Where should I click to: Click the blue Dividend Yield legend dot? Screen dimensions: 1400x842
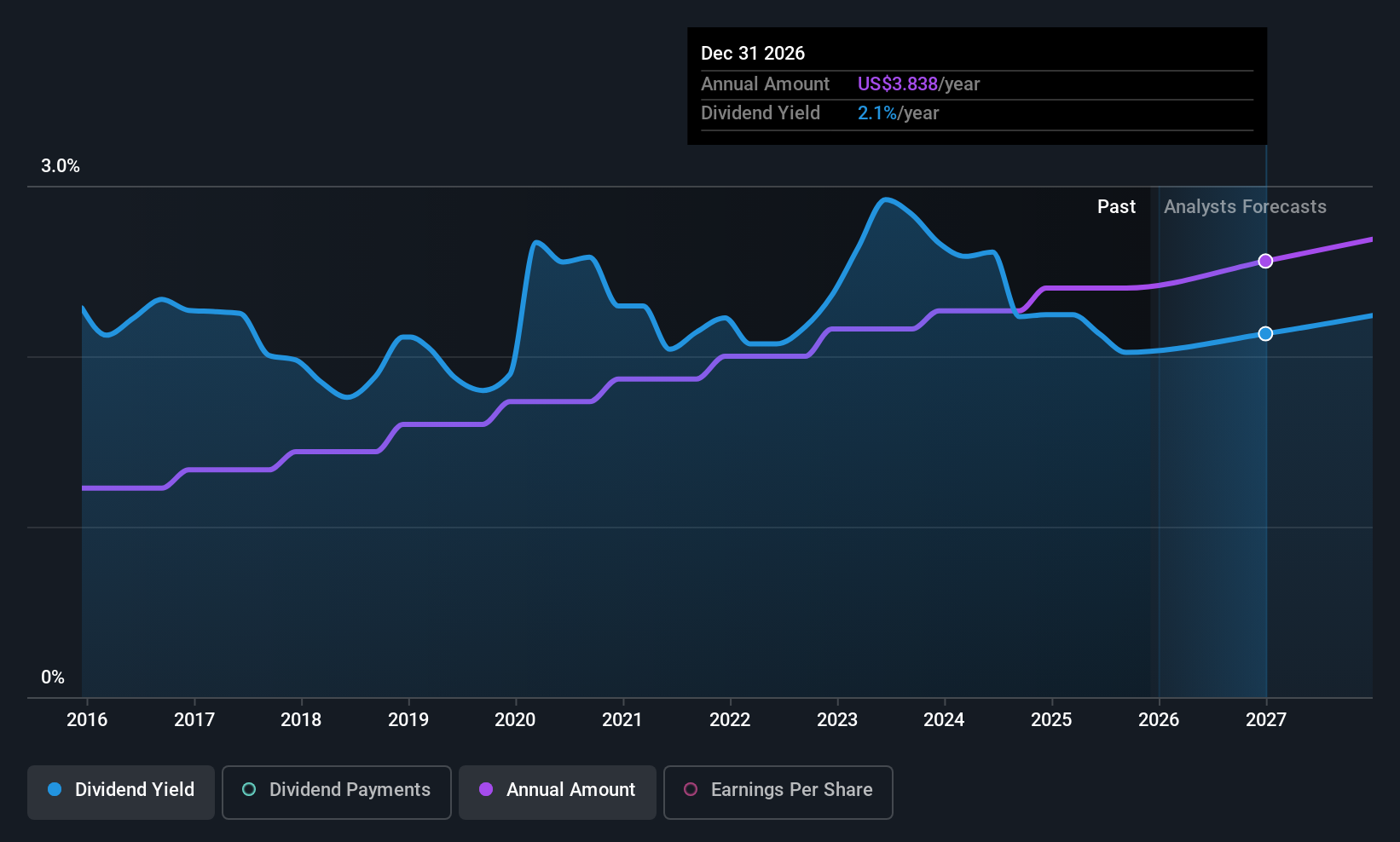coord(55,790)
